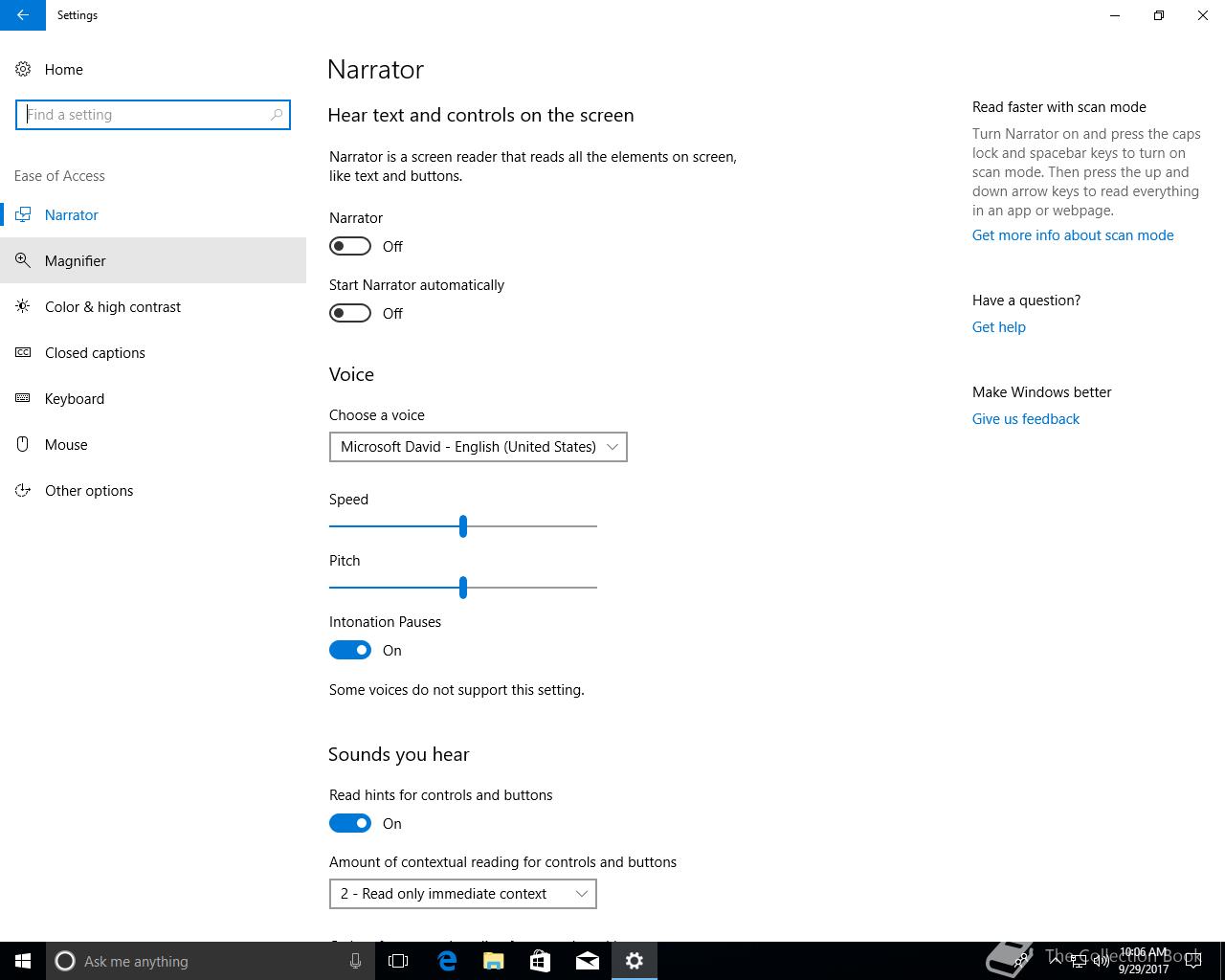Open Microsoft Store from the taskbar

click(541, 961)
